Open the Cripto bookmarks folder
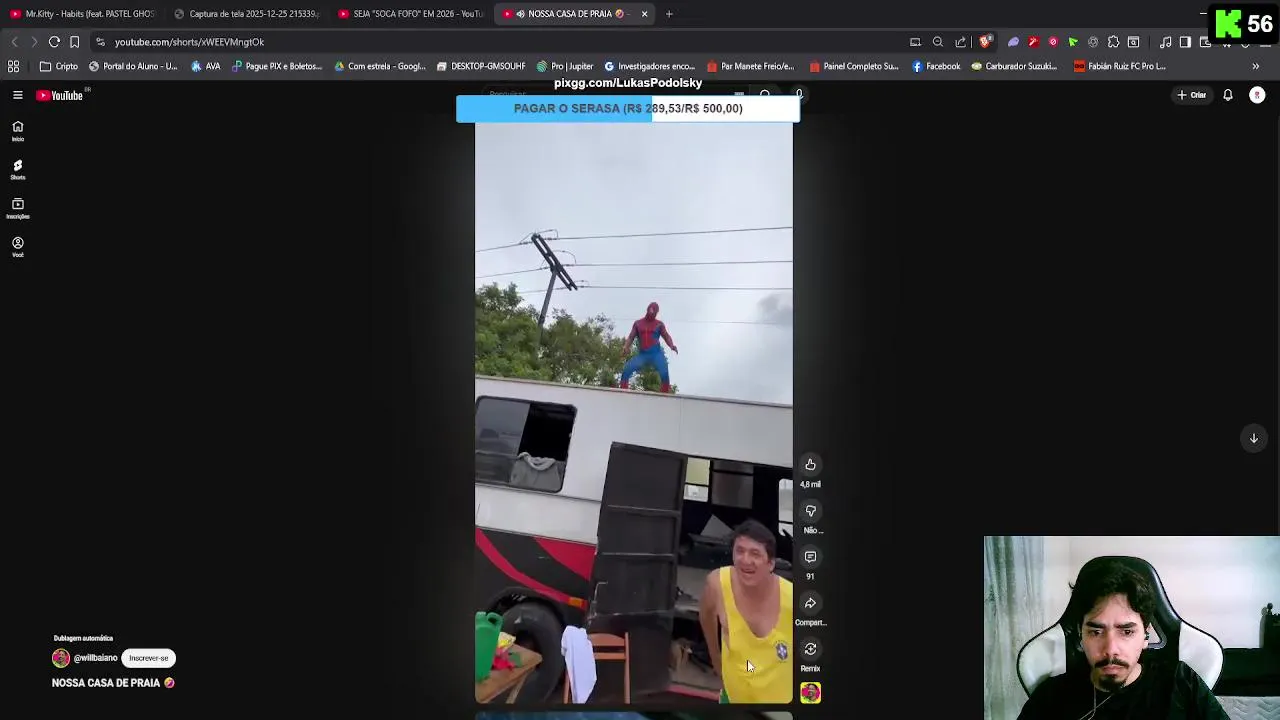Screen dimensions: 1280x720 (59, 66)
